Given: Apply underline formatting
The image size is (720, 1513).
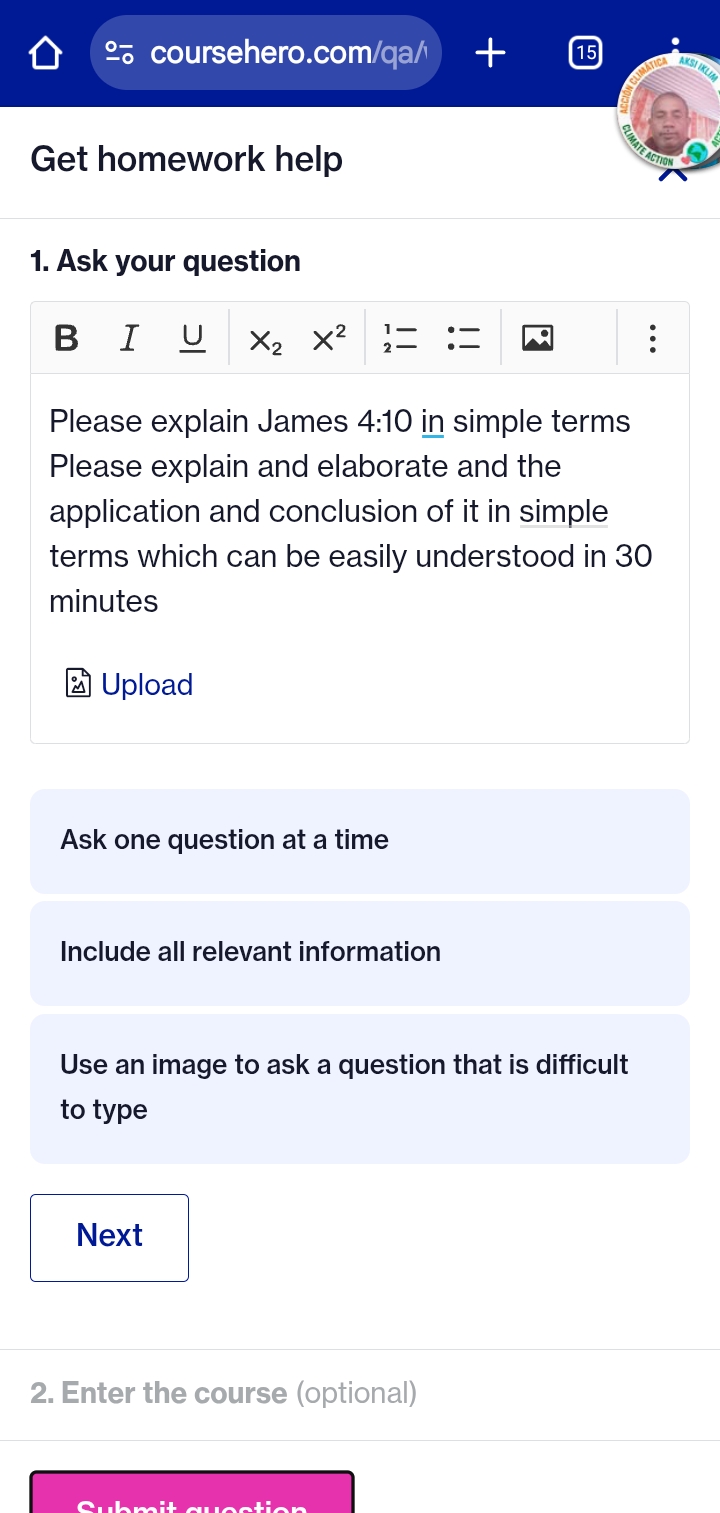Looking at the screenshot, I should coord(192,338).
